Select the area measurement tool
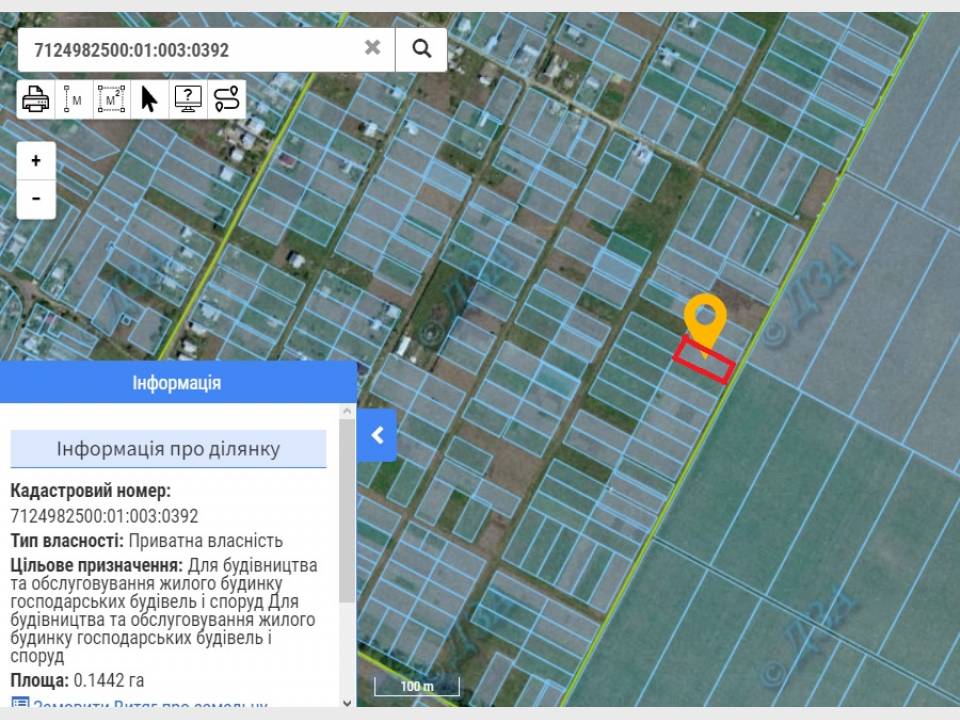 click(111, 99)
